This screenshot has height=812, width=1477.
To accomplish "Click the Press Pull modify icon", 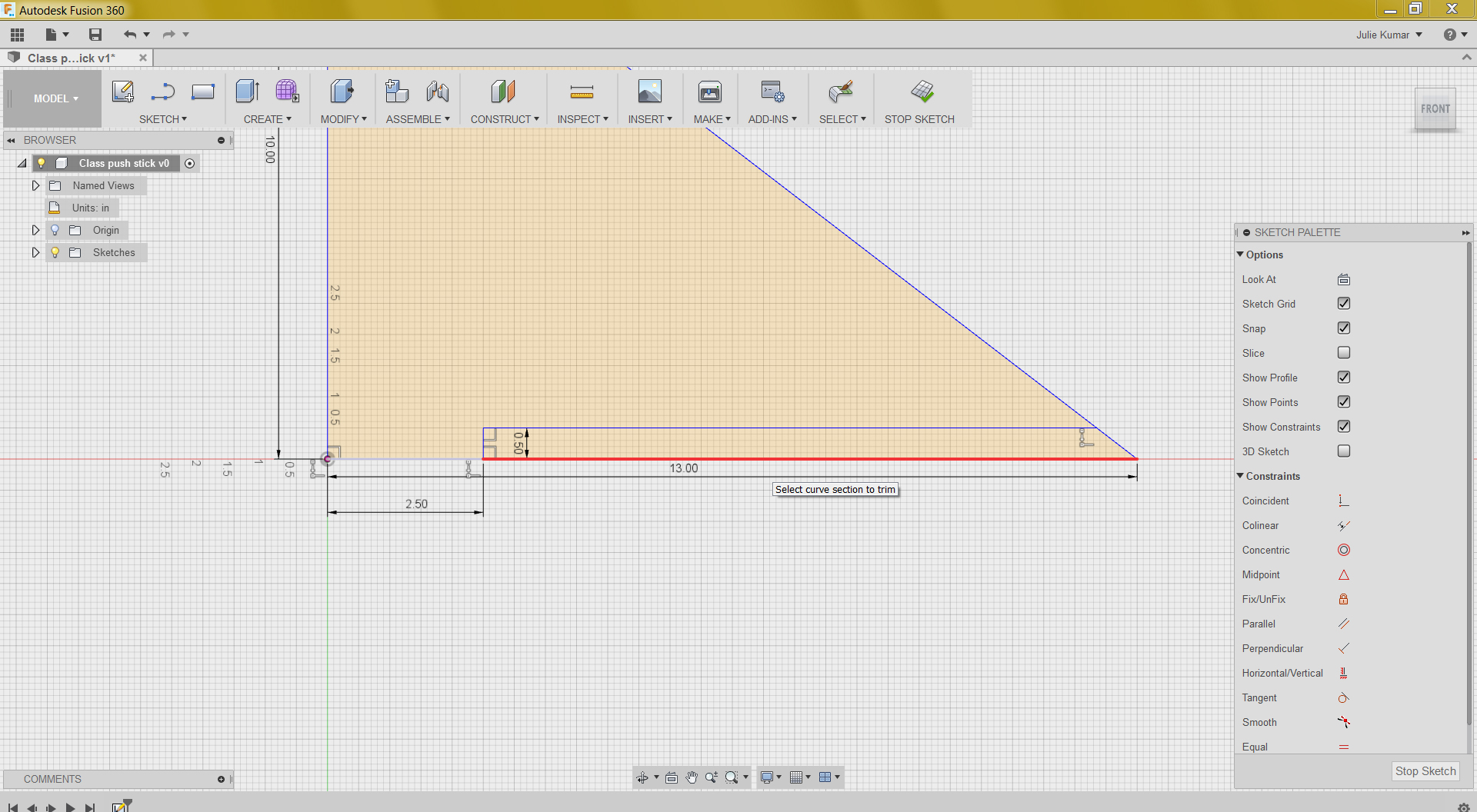I will pyautogui.click(x=342, y=92).
